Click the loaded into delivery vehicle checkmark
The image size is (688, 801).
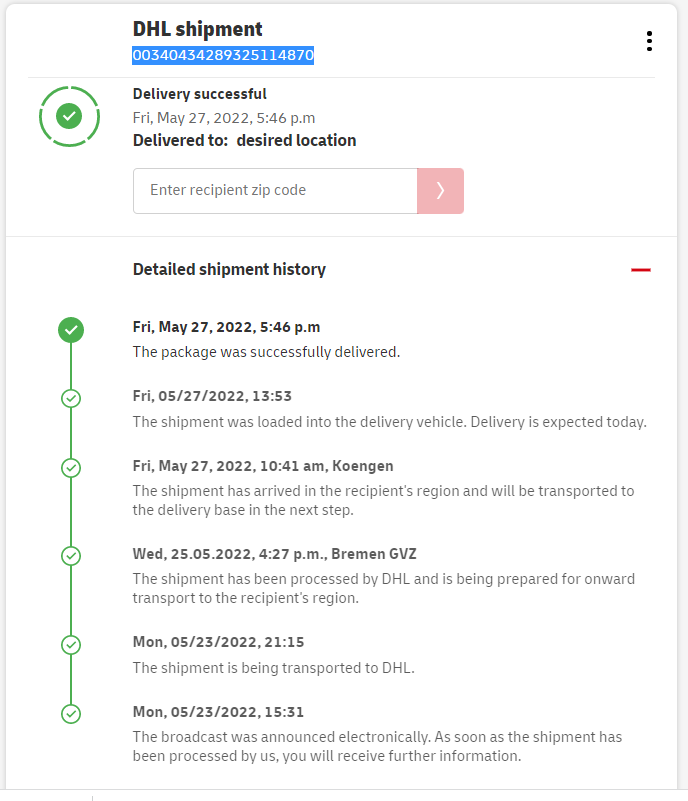(71, 398)
